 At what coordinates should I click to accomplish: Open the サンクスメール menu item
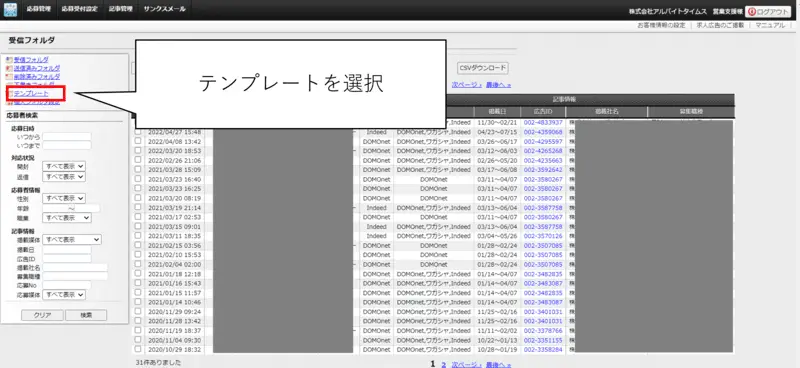coord(164,9)
